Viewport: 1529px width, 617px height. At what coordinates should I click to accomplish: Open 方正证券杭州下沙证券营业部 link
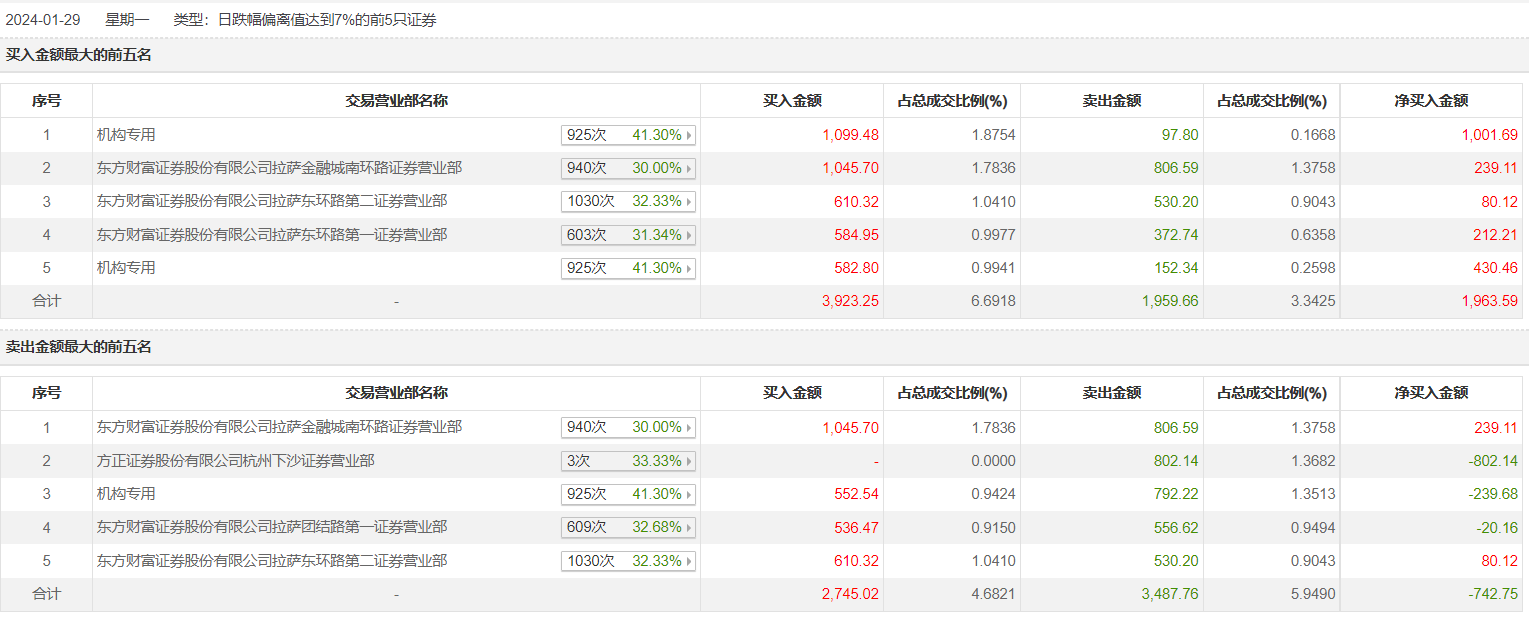coord(236,461)
